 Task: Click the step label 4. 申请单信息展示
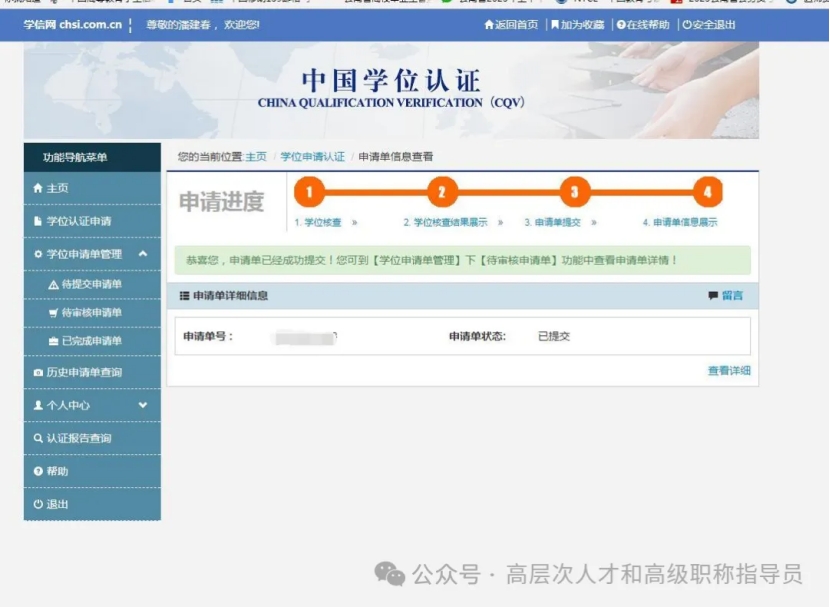tap(680, 222)
